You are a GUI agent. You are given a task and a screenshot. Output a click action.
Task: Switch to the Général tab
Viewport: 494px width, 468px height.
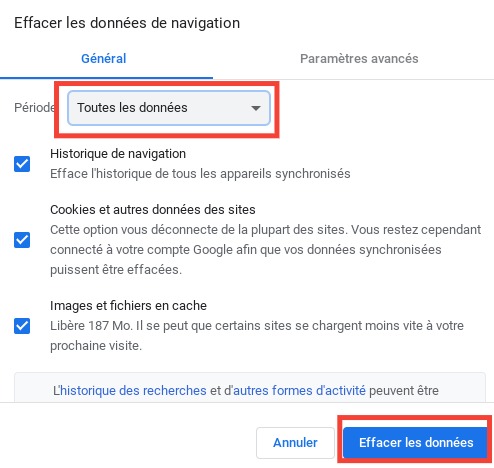coord(104,59)
